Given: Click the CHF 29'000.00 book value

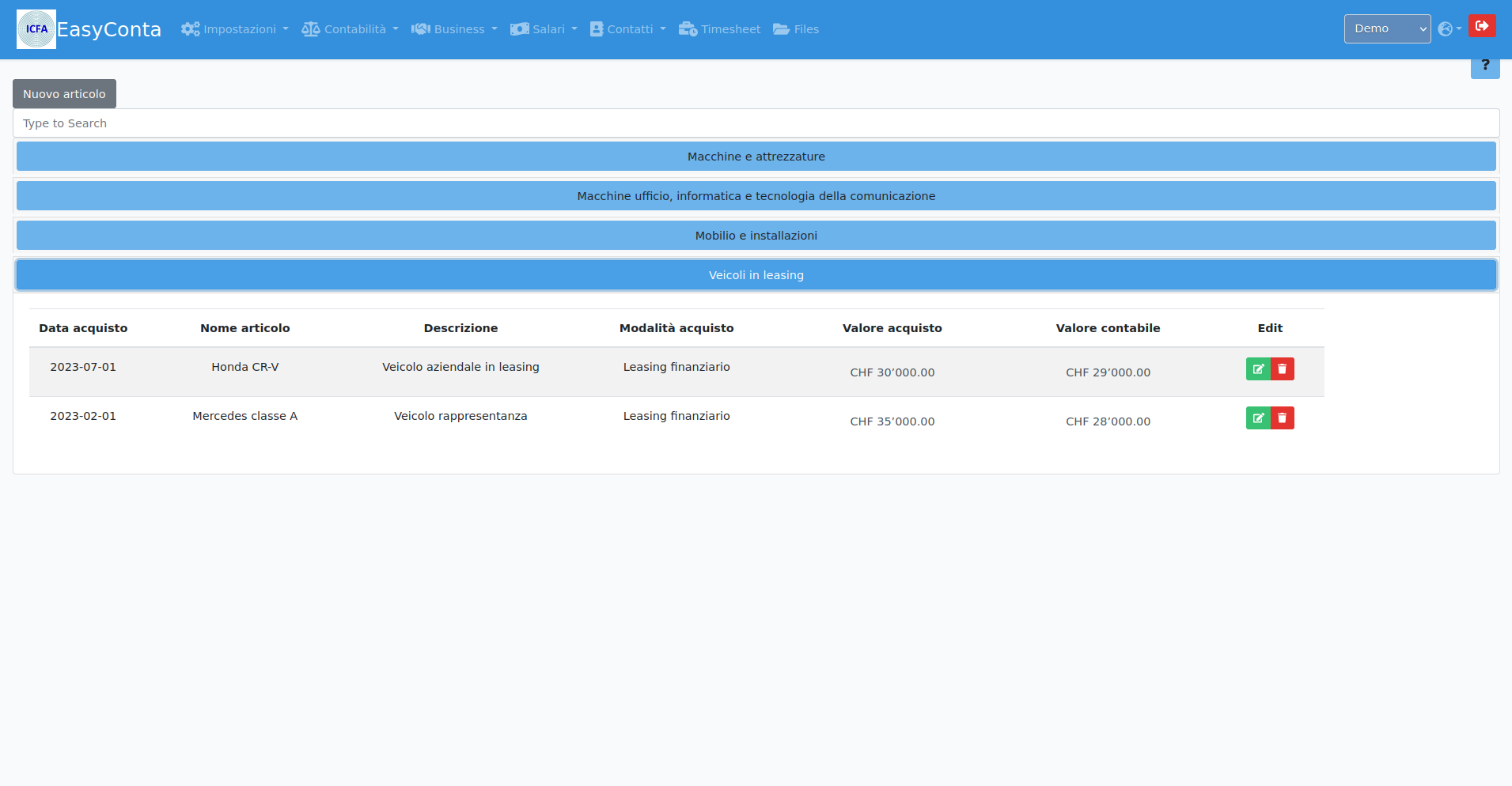Looking at the screenshot, I should 1108,372.
